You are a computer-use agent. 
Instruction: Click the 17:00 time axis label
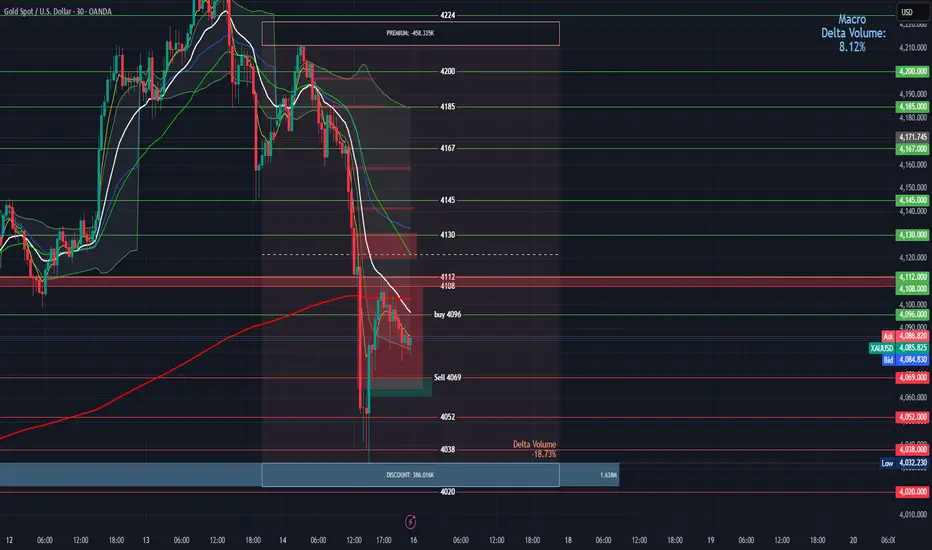(383, 540)
